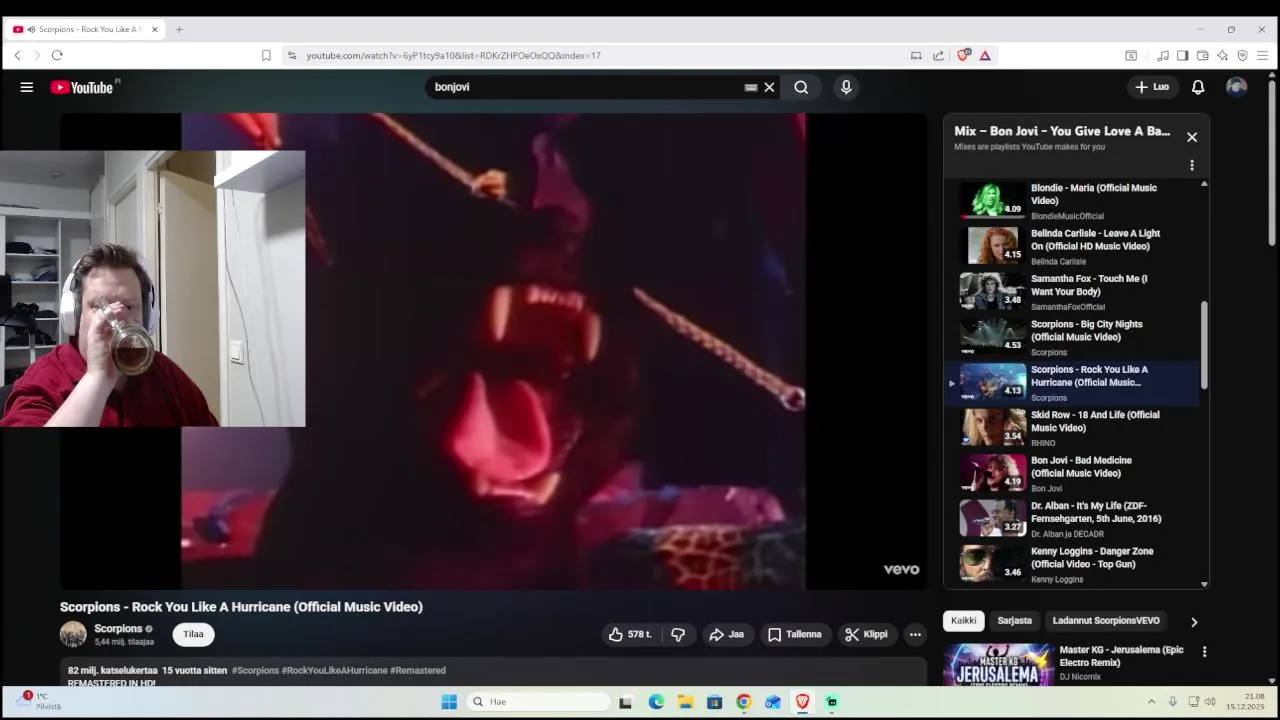Show more filter chips with right arrow
The image size is (1280, 720).
tap(1193, 622)
